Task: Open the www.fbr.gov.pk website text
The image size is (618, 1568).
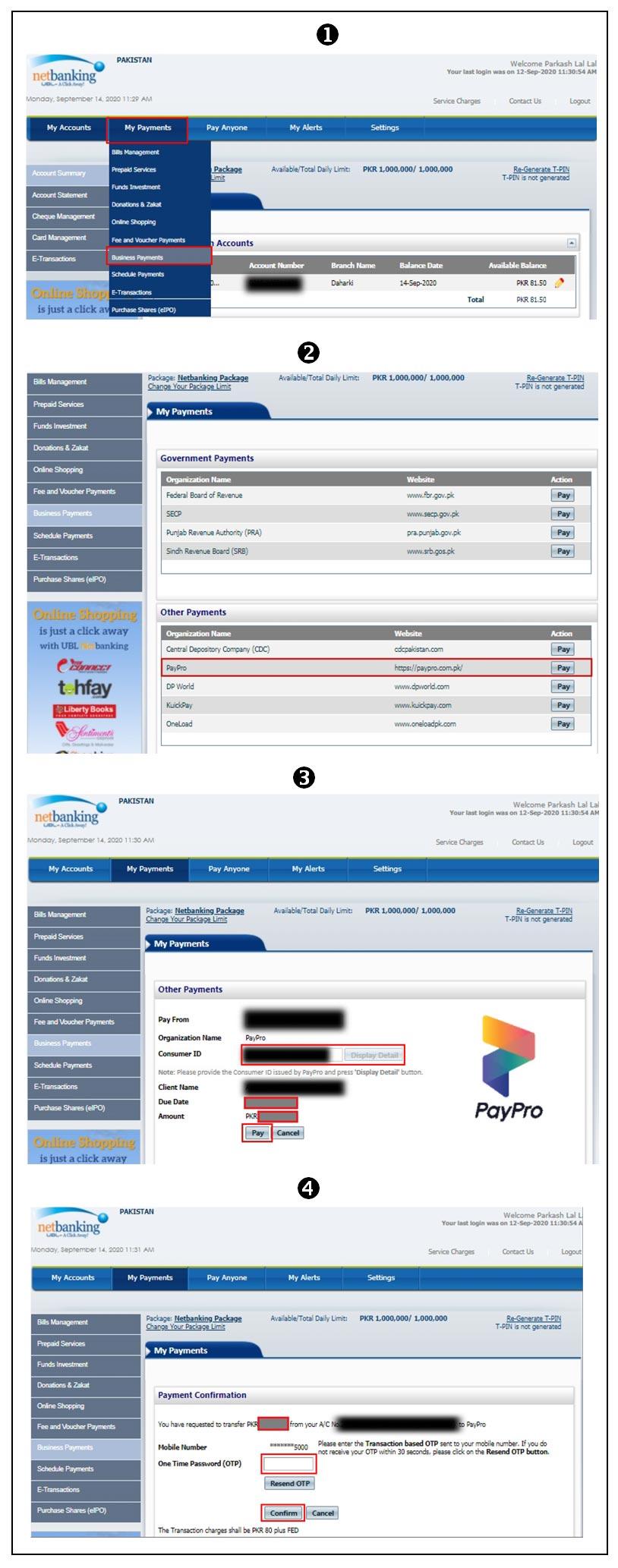Action: 430,495
